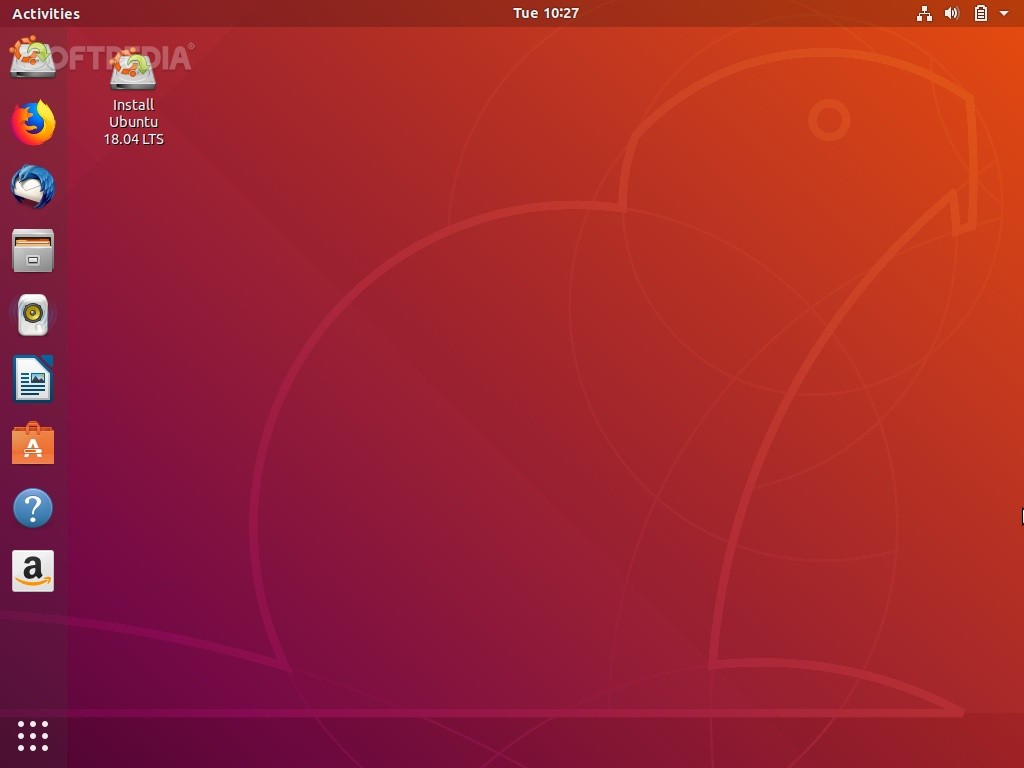Open LibreOffice Writer
This screenshot has height=768, width=1024.
click(x=33, y=380)
